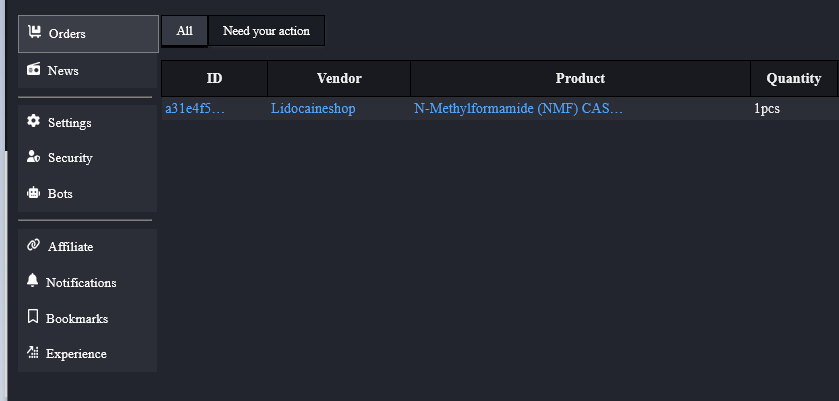Click the Experience chart icon
This screenshot has height=401, width=839.
[33, 353]
